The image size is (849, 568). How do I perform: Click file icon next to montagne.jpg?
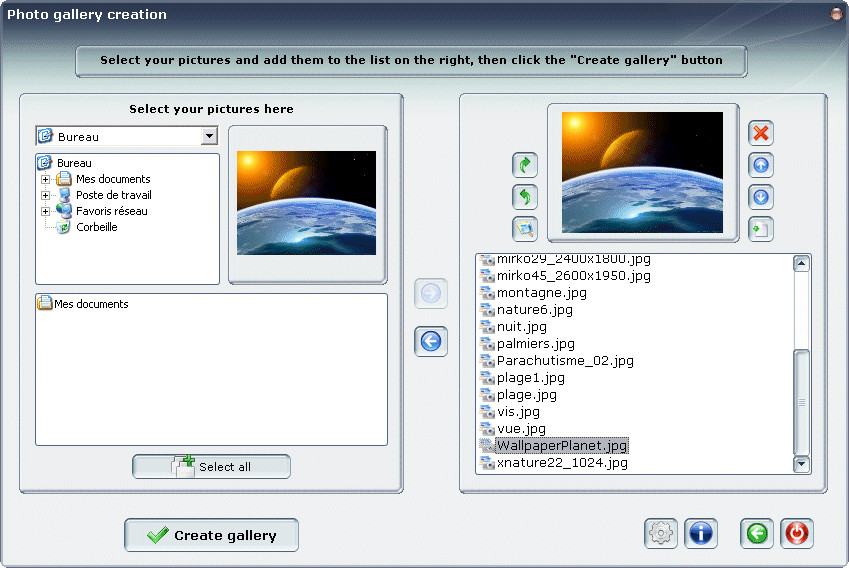point(487,293)
